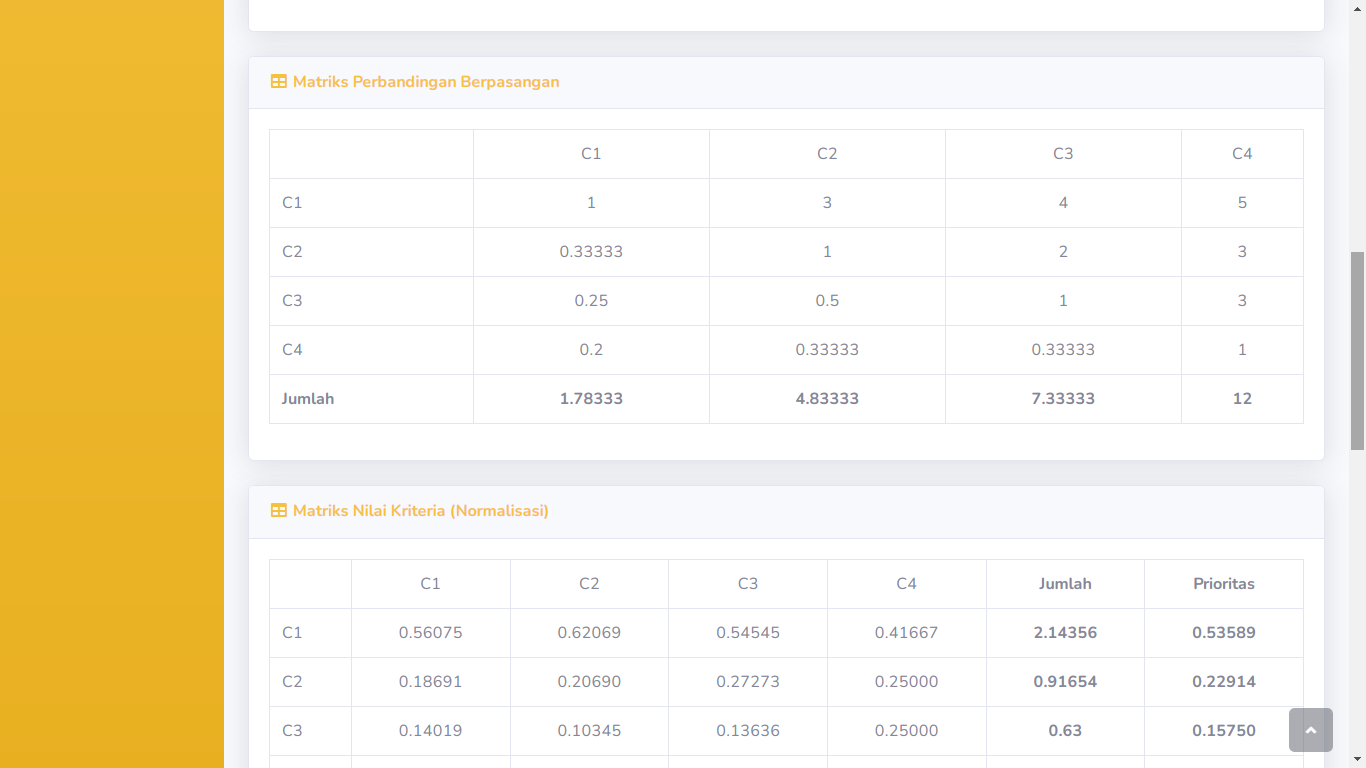
Task: Click the C1 column header in the normalization table
Action: pyautogui.click(x=430, y=584)
